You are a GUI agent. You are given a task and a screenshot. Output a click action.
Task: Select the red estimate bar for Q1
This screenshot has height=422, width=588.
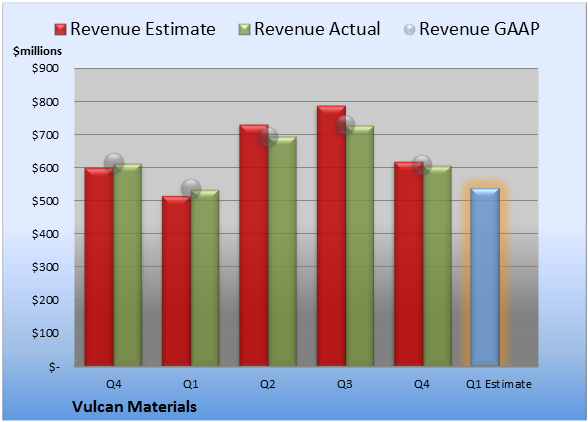(177, 281)
